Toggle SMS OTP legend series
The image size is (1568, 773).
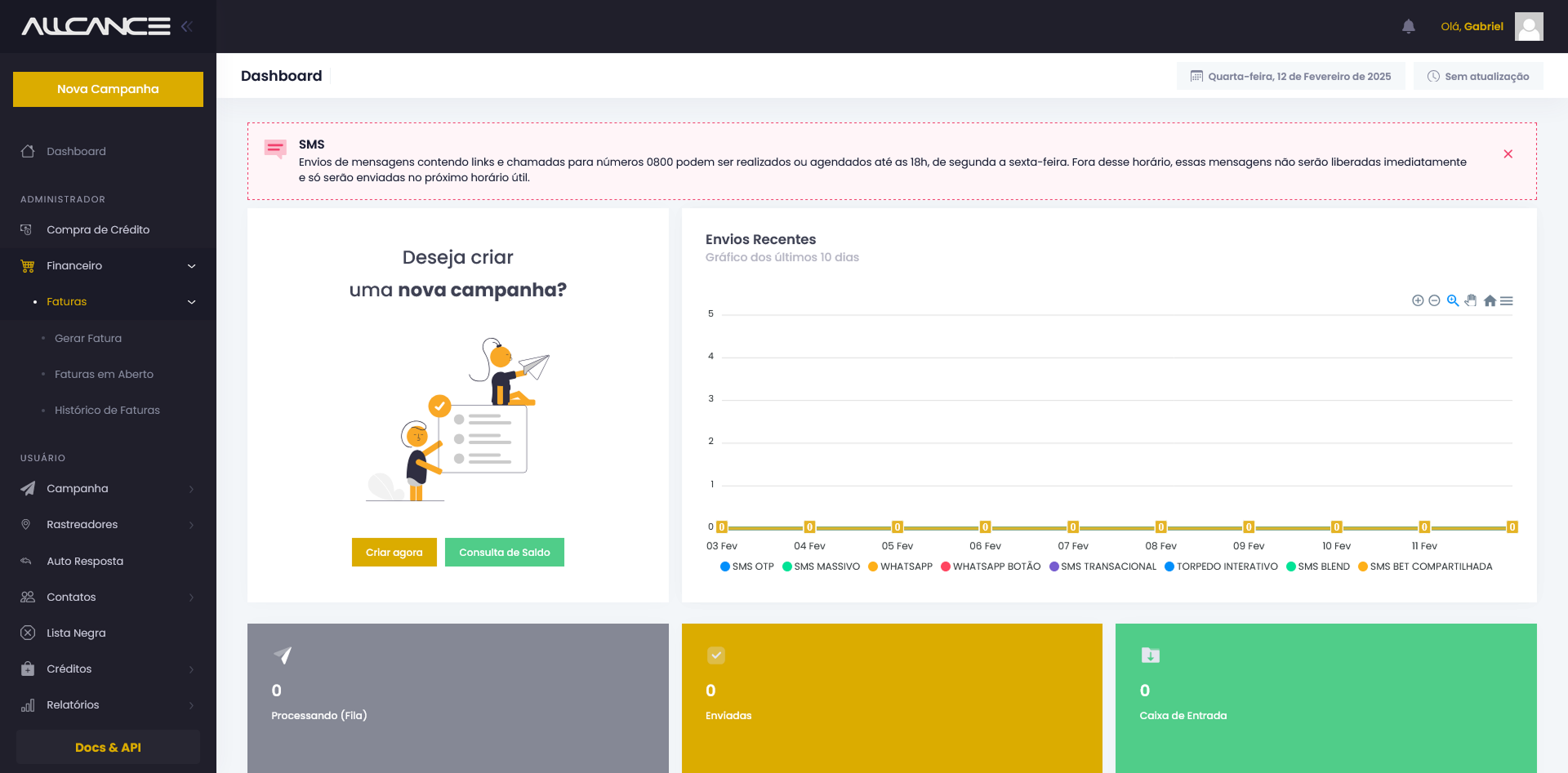747,566
